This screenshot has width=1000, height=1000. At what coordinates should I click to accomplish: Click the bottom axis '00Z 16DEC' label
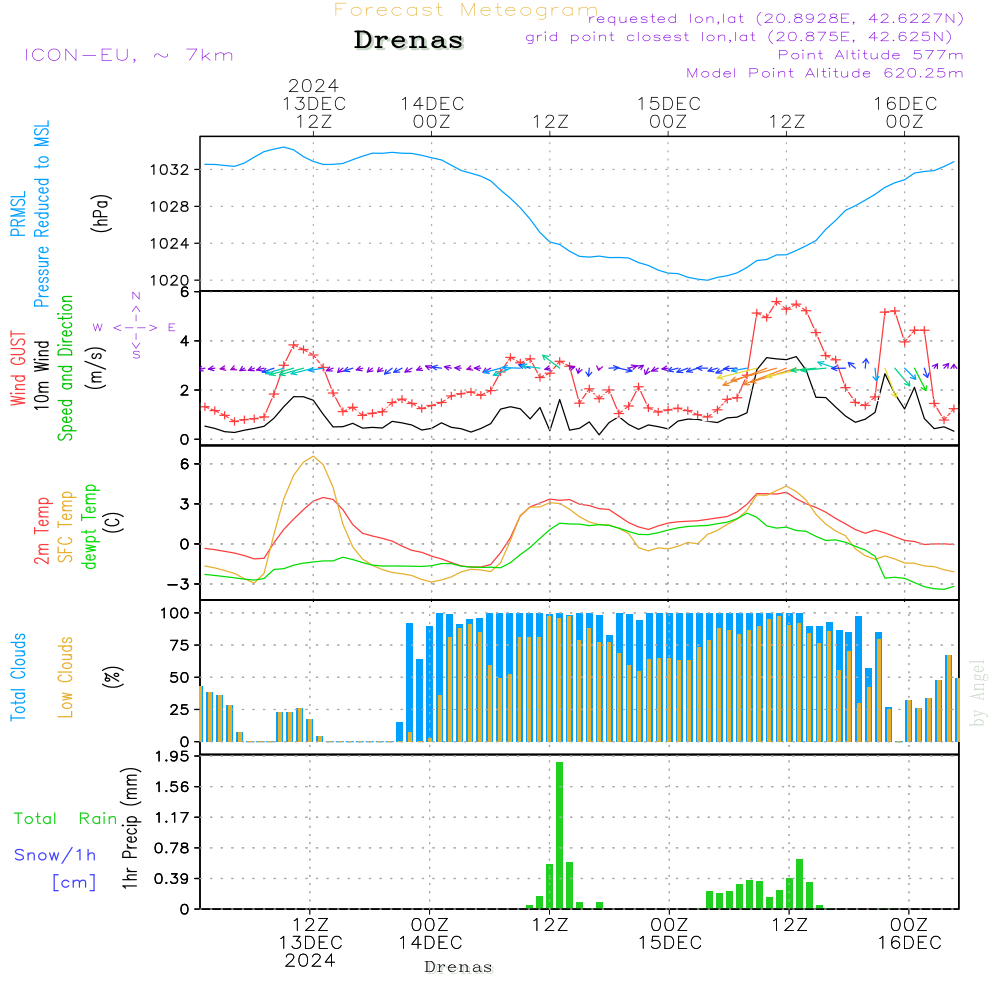click(x=909, y=934)
